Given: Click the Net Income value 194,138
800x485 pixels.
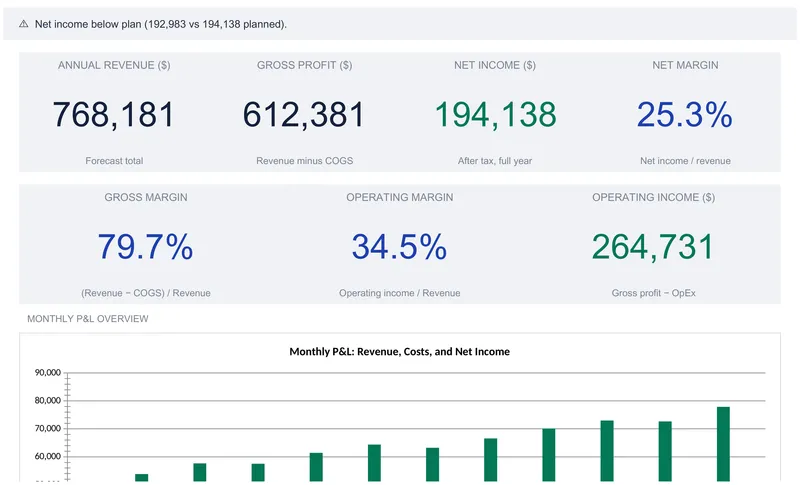Looking at the screenshot, I should tap(495, 114).
